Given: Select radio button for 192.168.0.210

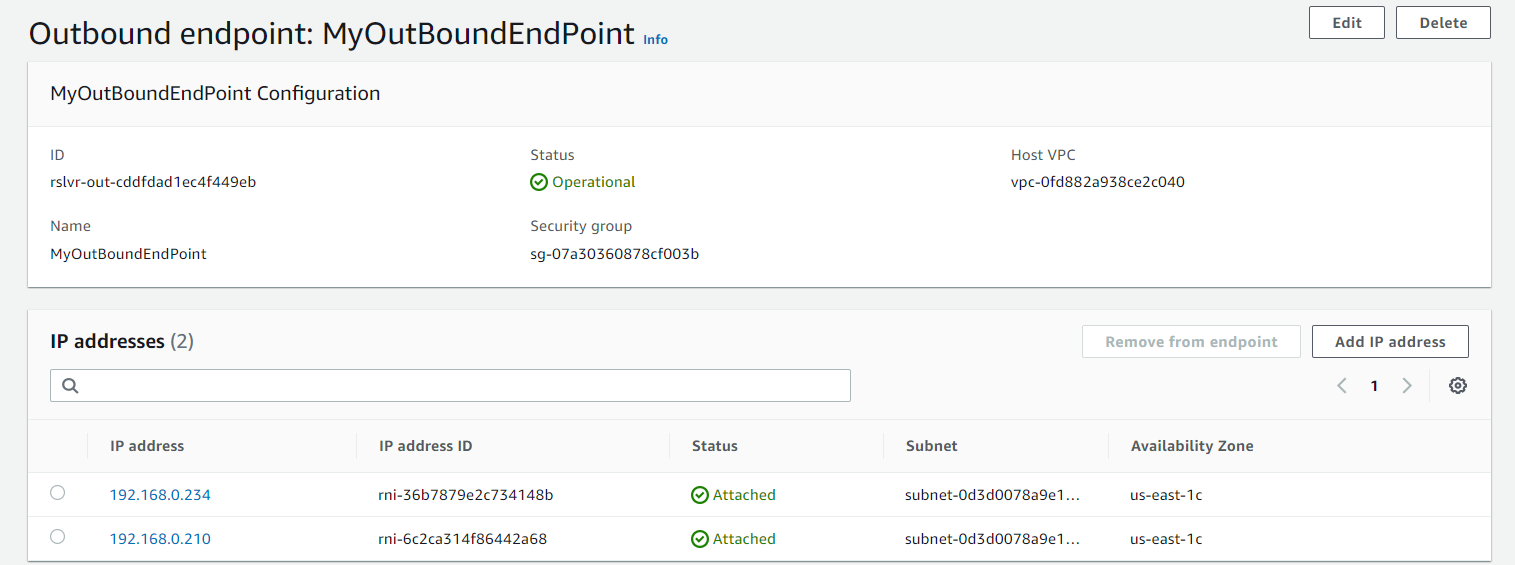Looking at the screenshot, I should pyautogui.click(x=58, y=537).
